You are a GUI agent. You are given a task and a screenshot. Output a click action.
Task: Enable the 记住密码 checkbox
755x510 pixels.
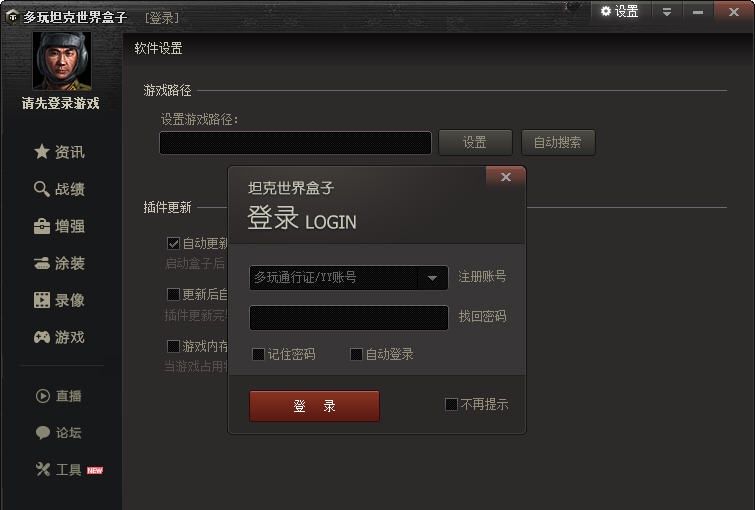(259, 354)
